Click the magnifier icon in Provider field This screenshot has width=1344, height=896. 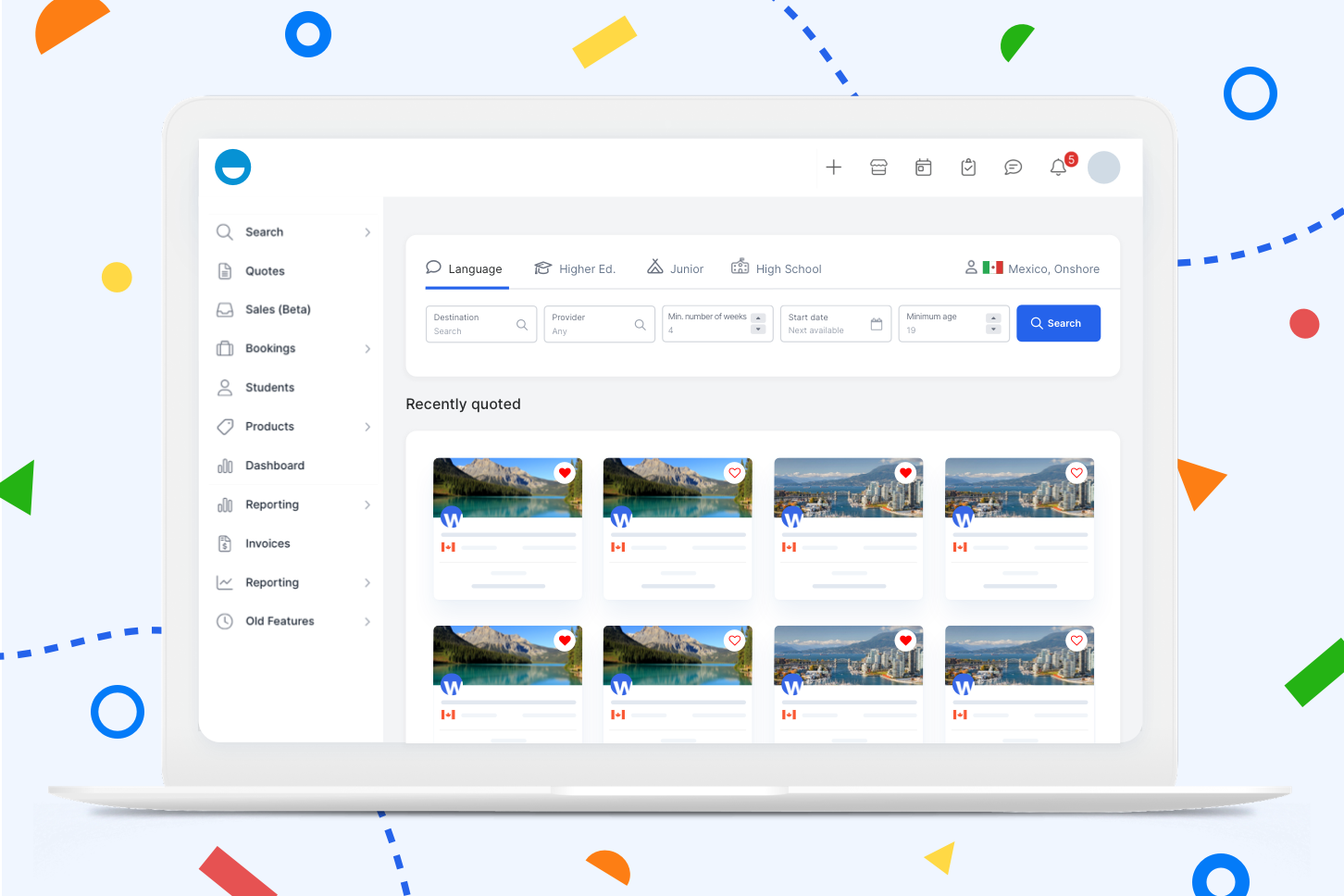(x=640, y=325)
